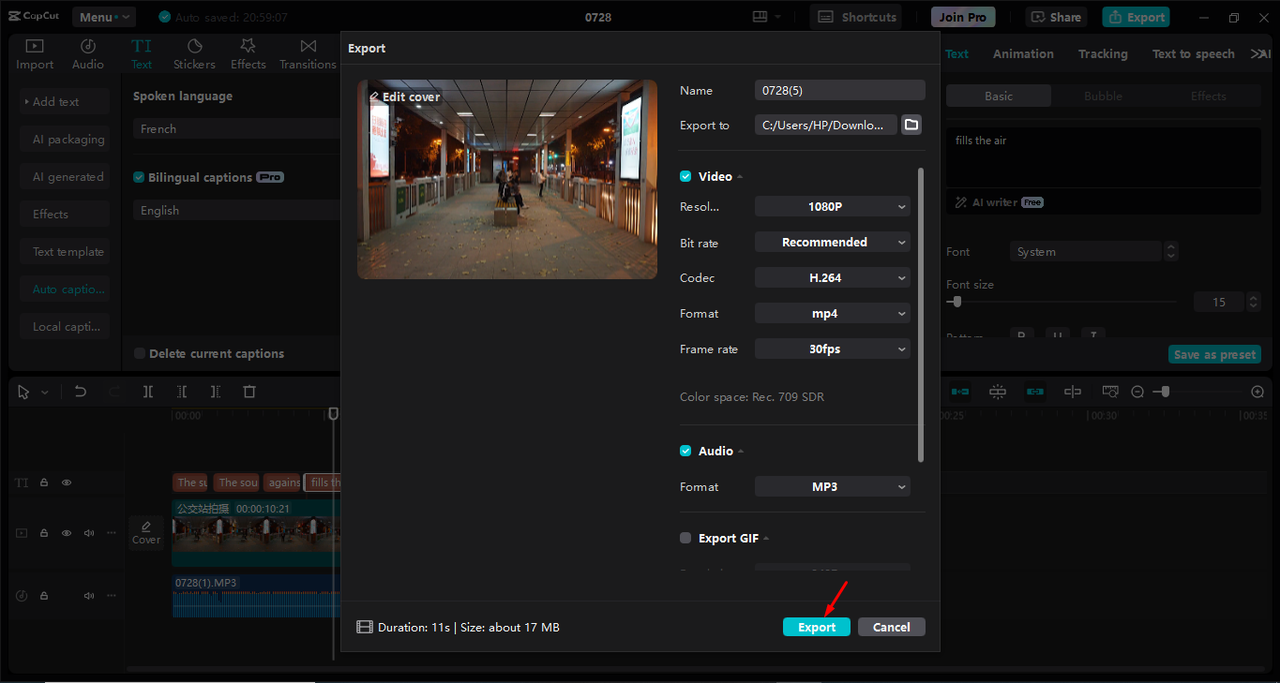Click the trash Delete icon in timeline

tap(250, 392)
